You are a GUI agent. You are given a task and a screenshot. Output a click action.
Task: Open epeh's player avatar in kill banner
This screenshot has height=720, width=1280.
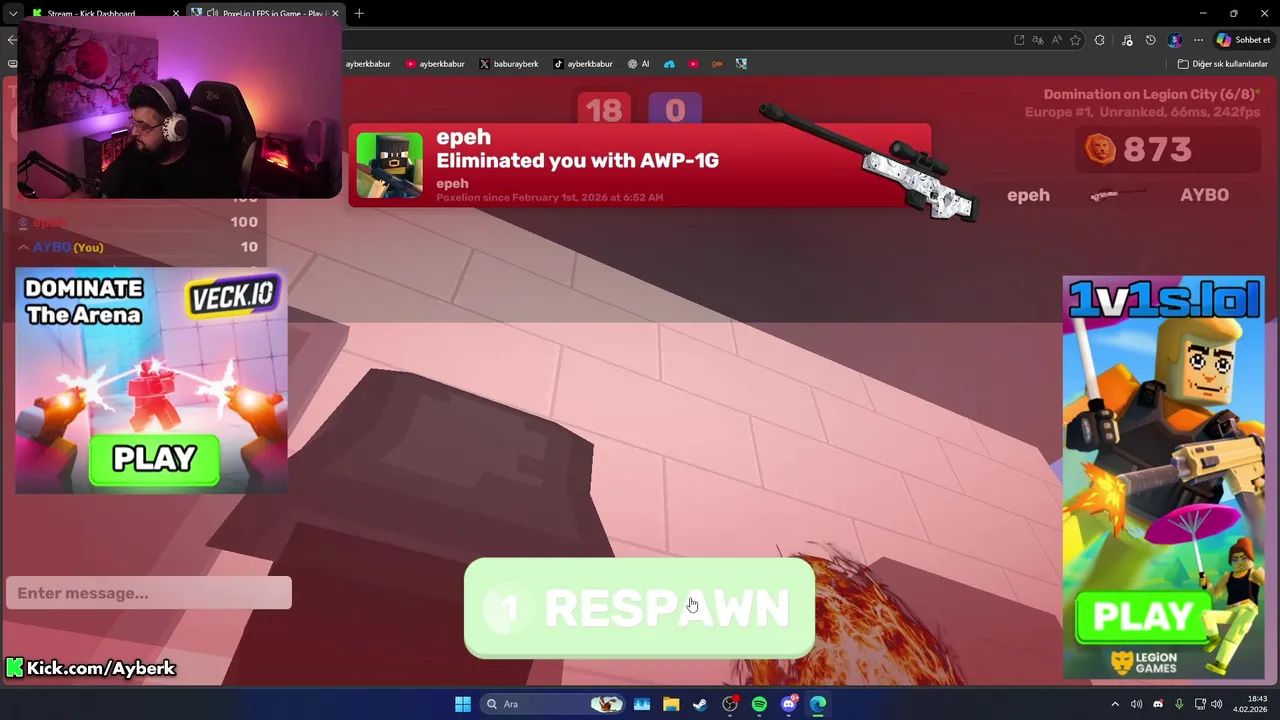(389, 165)
